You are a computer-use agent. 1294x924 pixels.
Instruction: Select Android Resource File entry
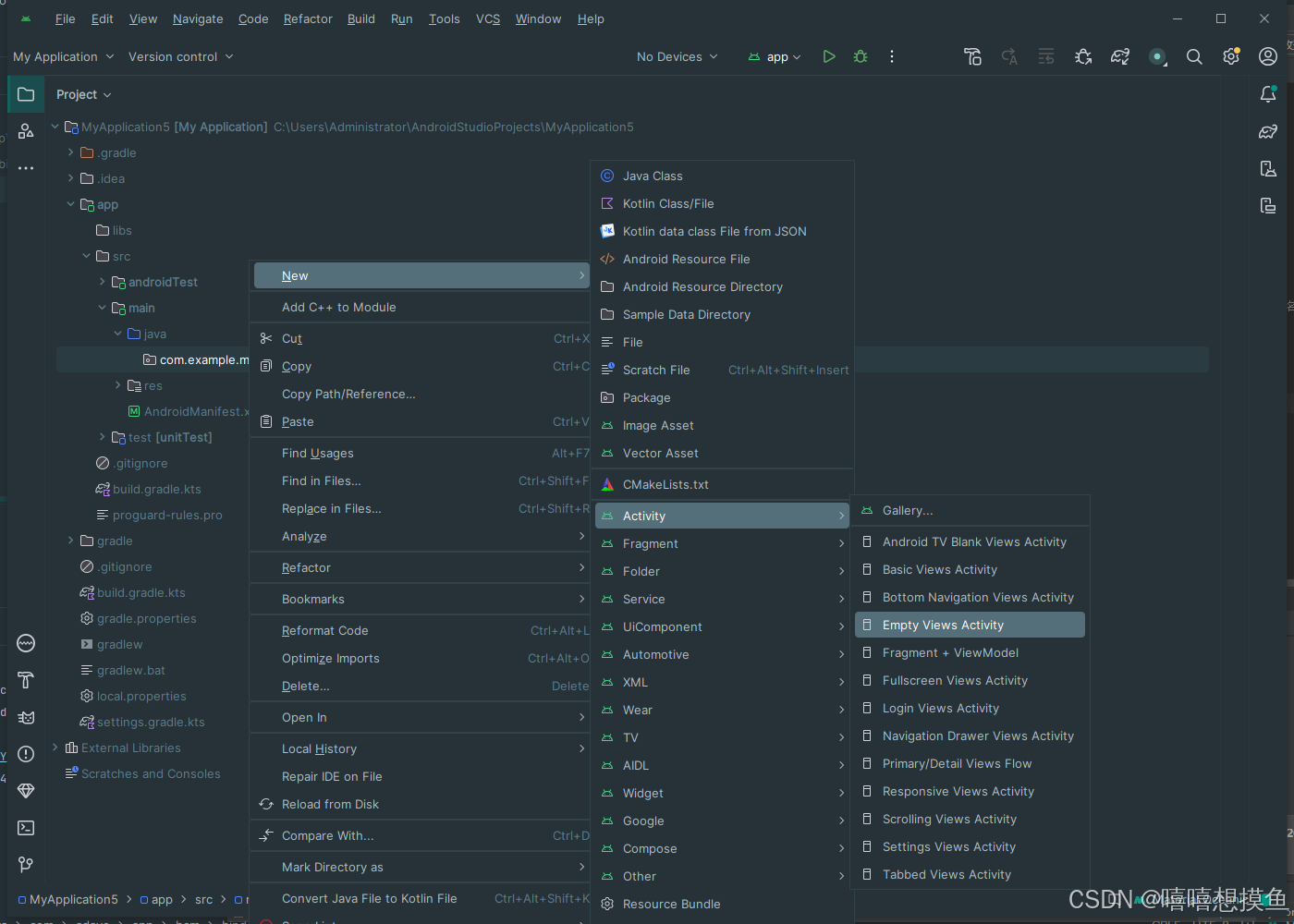click(722, 259)
